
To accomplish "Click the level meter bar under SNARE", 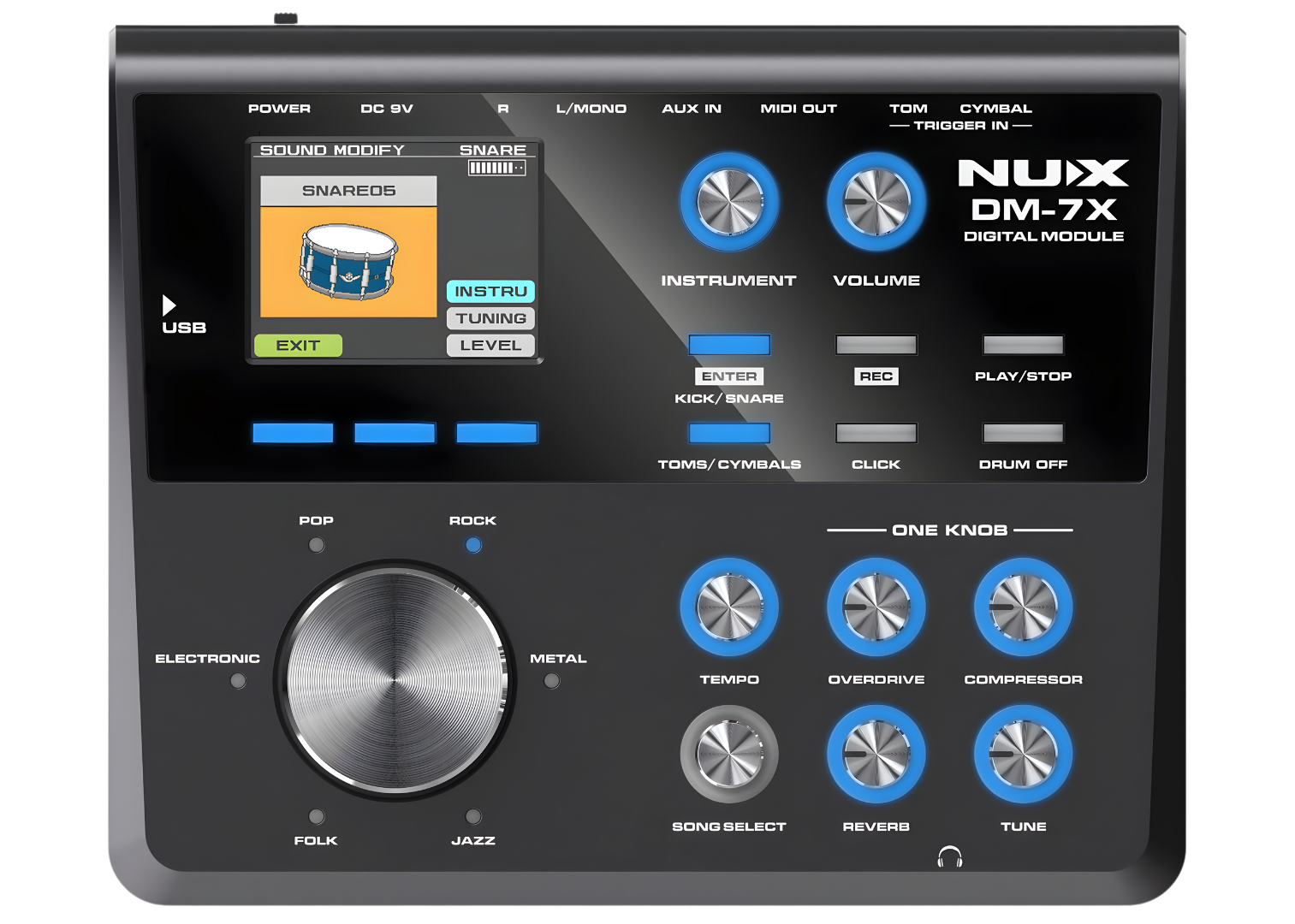I will pyautogui.click(x=497, y=168).
